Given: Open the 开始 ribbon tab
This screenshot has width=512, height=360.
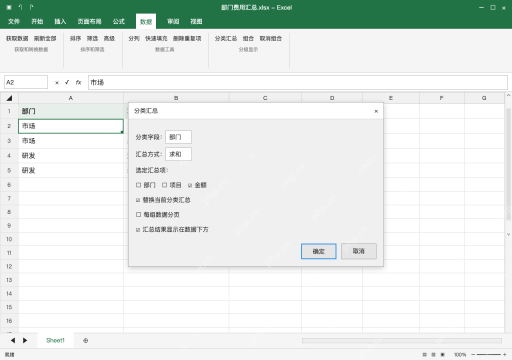Looking at the screenshot, I should [x=37, y=22].
